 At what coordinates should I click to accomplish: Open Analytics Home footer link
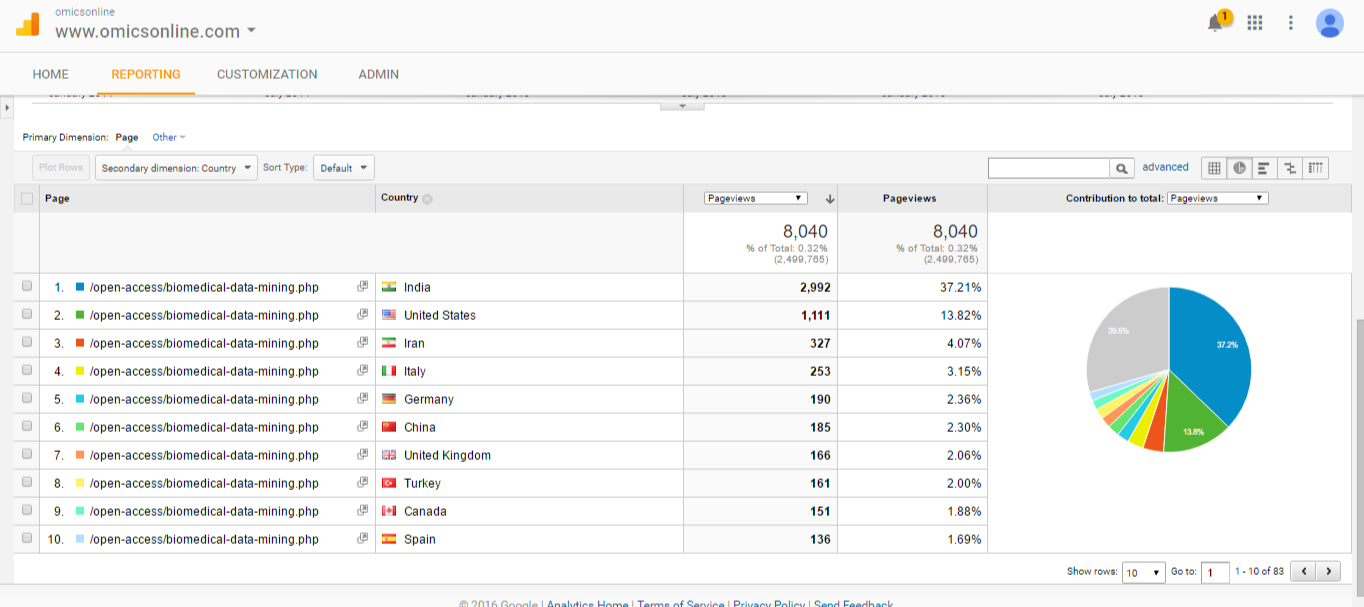(588, 604)
